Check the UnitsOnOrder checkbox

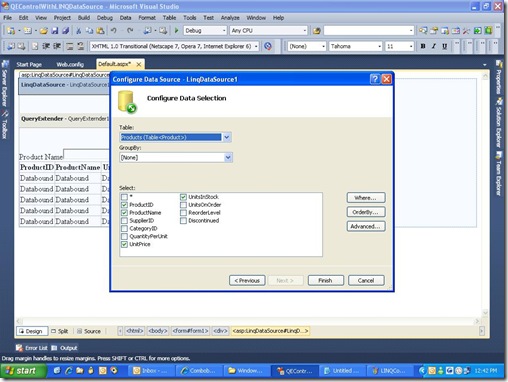[x=183, y=205]
